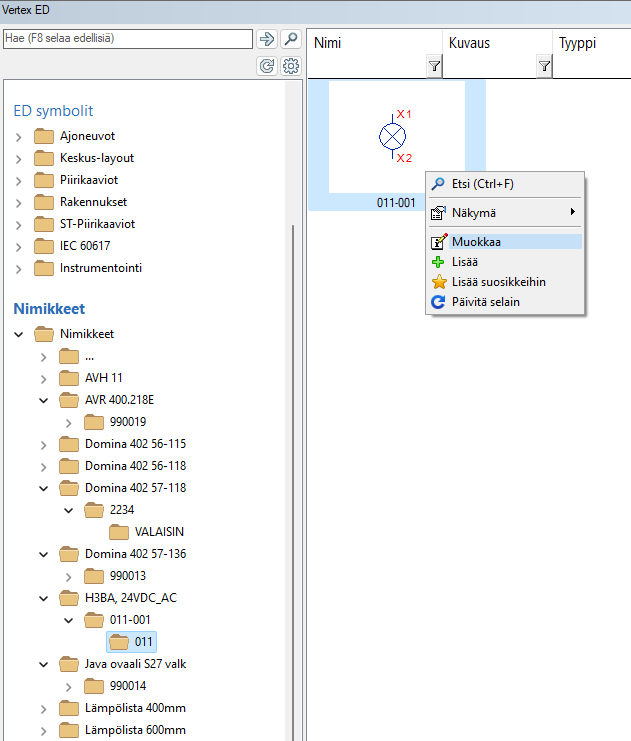
Task: Click the refresh icon below search field
Action: pyautogui.click(x=267, y=66)
